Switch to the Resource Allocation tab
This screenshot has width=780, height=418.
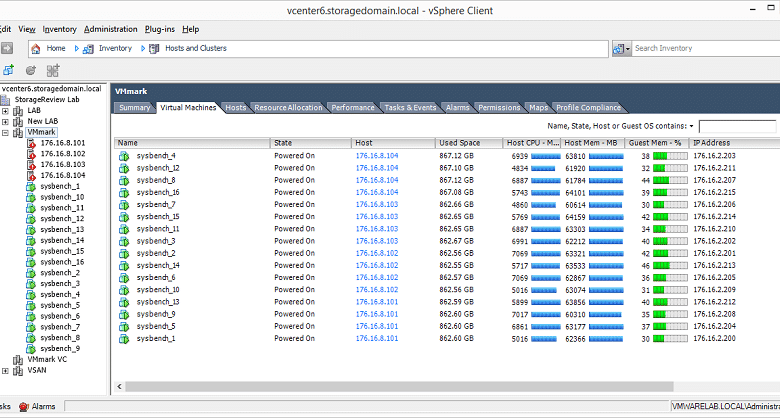(288, 107)
